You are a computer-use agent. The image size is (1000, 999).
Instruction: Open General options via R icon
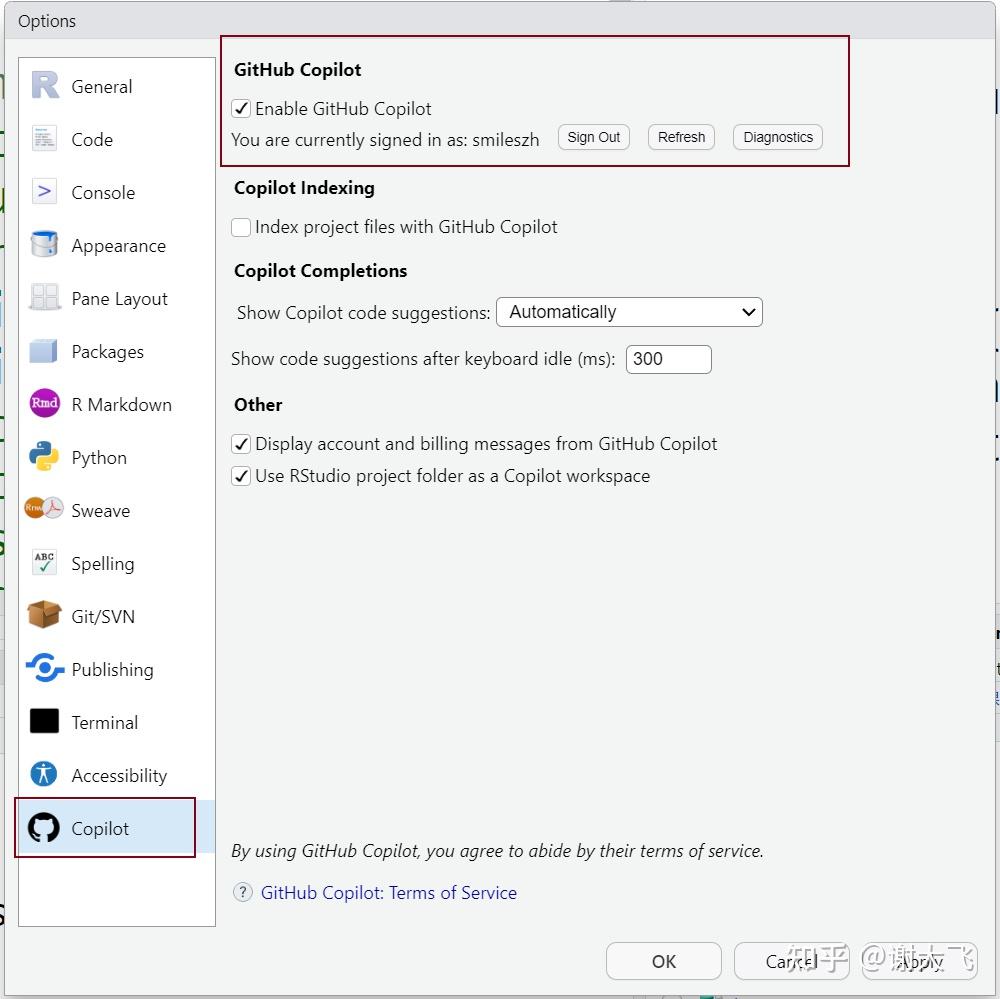coord(45,86)
